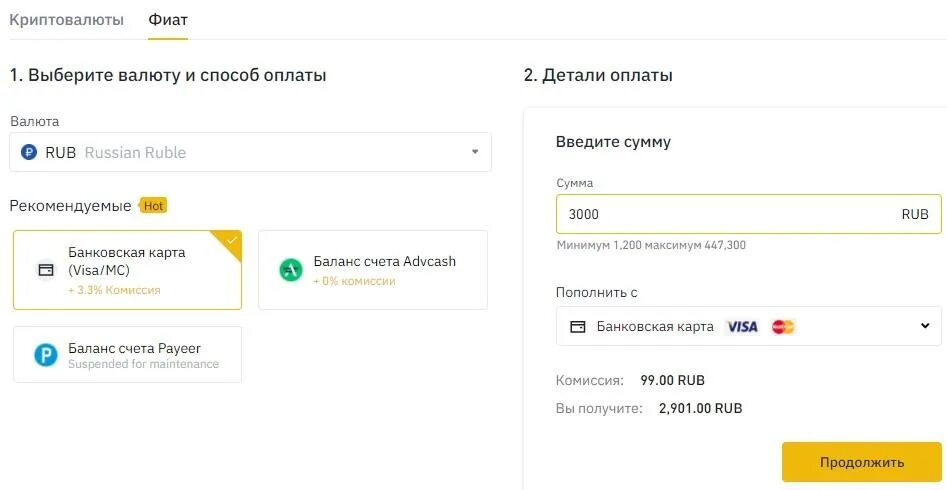
Task: Click the card icon in Пополнить с field
Action: pos(577,327)
